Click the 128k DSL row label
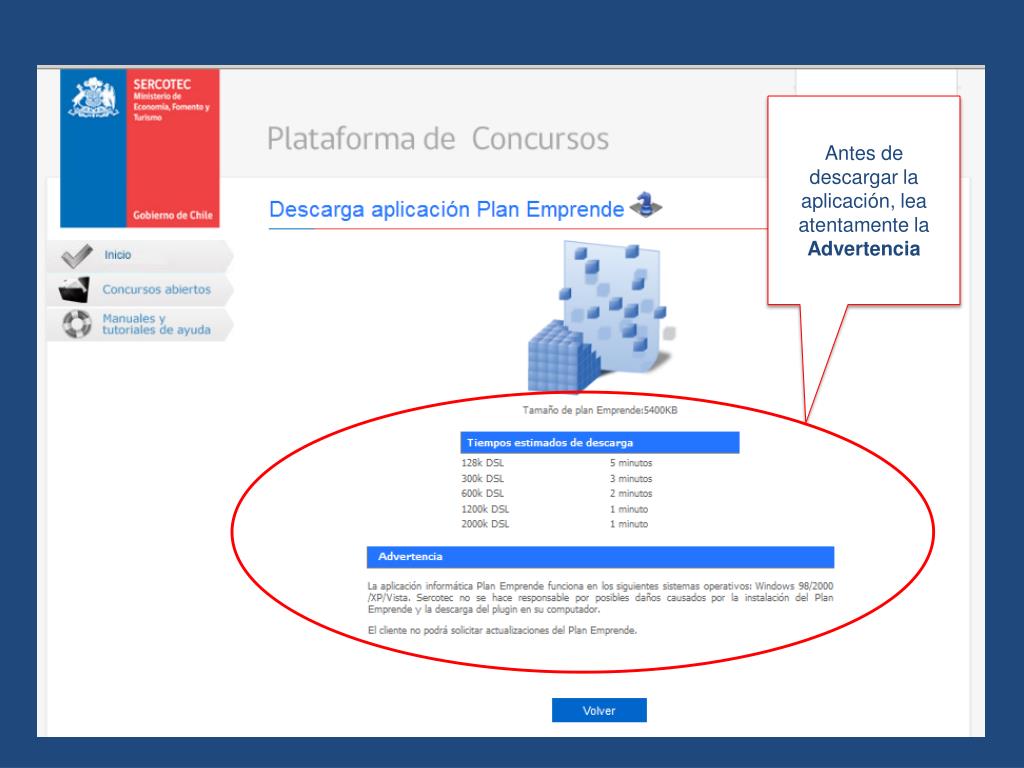This screenshot has height=768, width=1024. tap(483, 463)
